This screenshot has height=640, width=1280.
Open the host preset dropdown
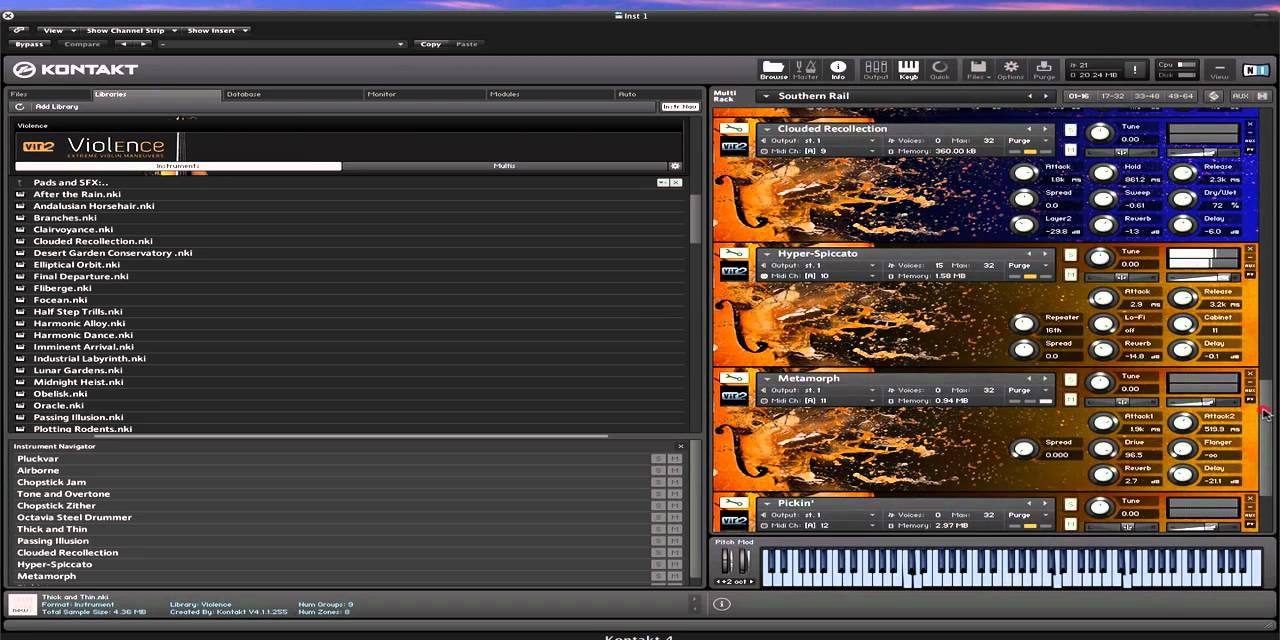[x=282, y=44]
